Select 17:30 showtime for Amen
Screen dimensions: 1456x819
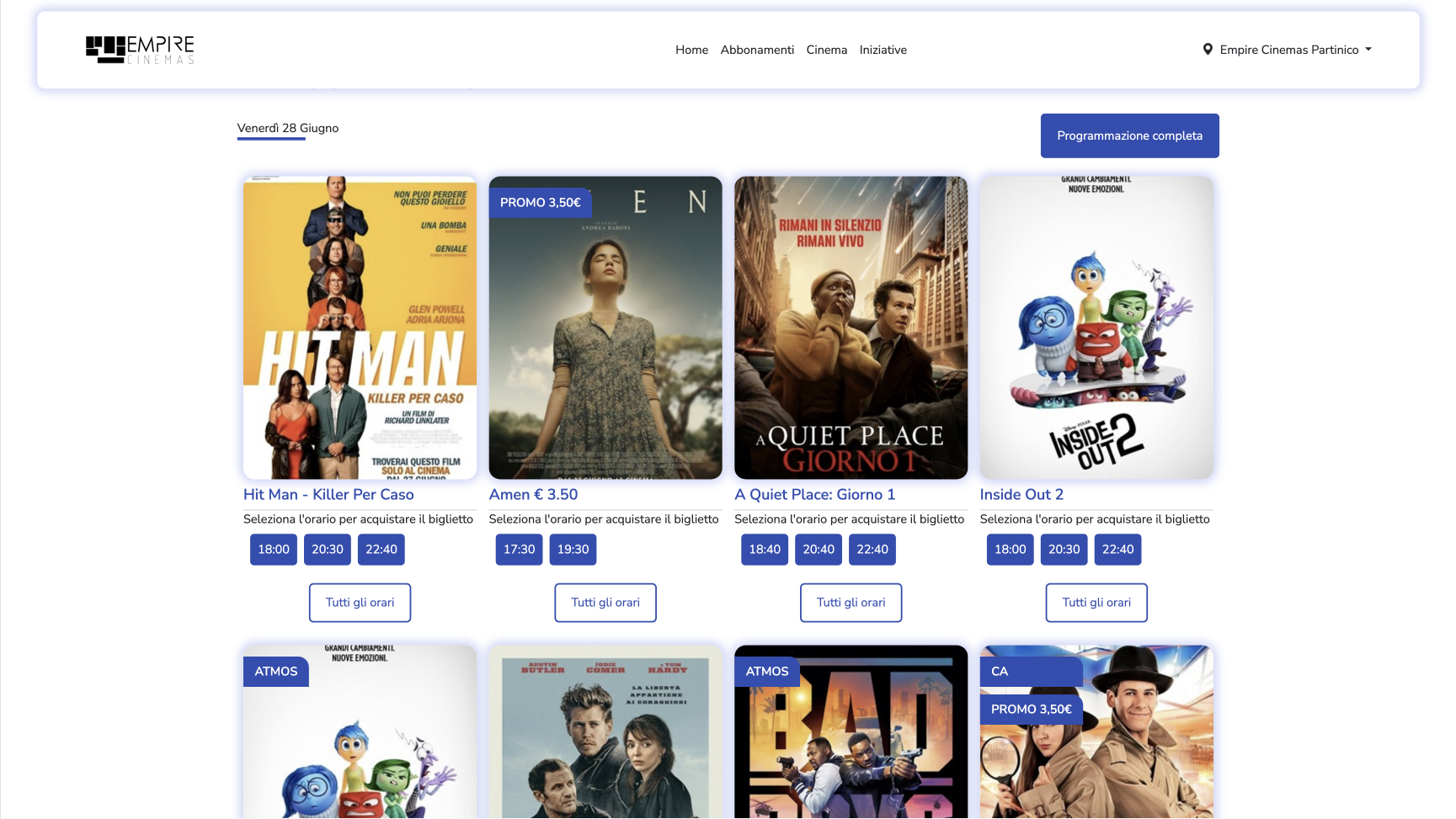(520, 550)
